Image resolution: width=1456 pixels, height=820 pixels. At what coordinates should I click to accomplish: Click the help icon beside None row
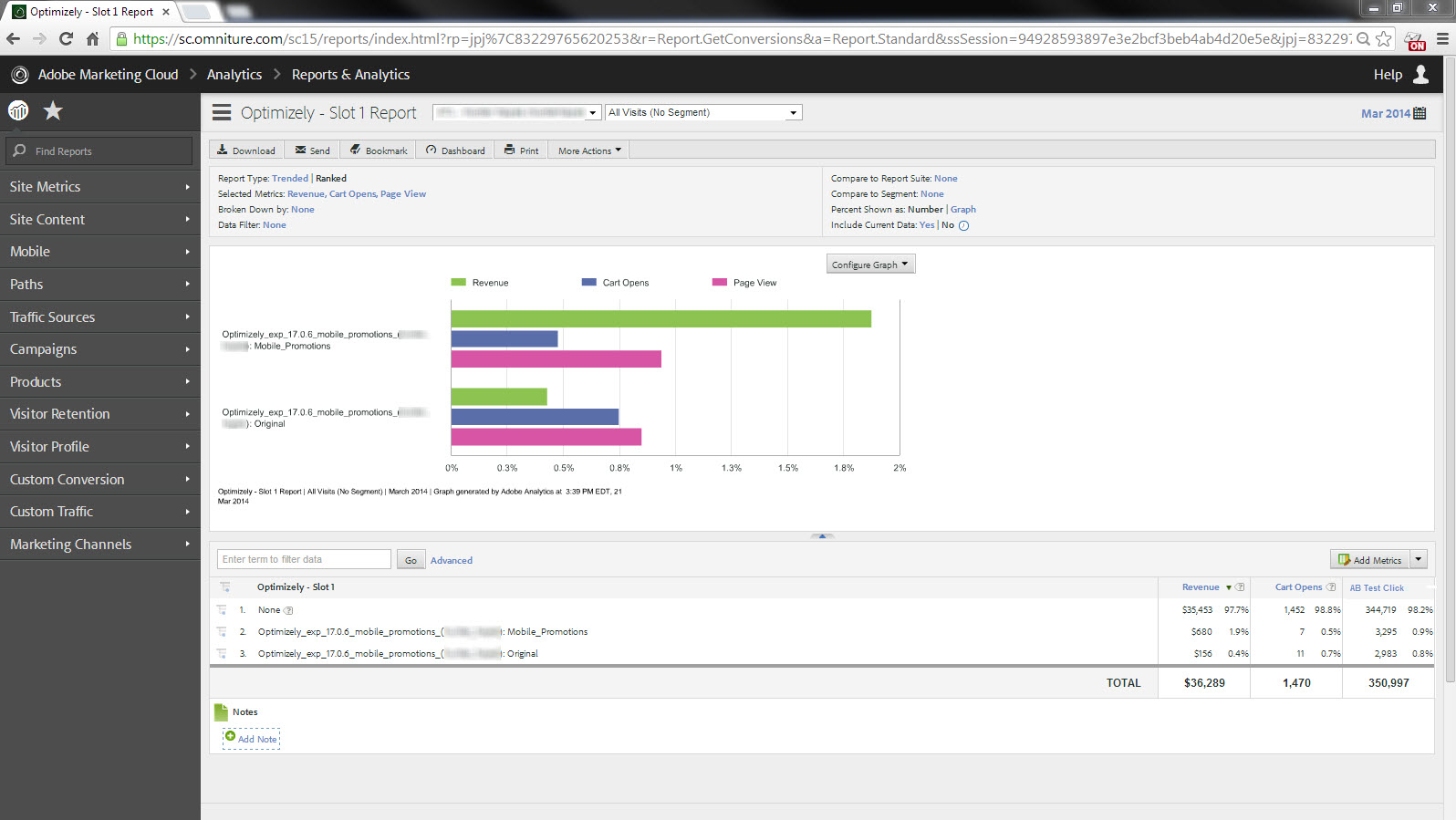click(288, 610)
